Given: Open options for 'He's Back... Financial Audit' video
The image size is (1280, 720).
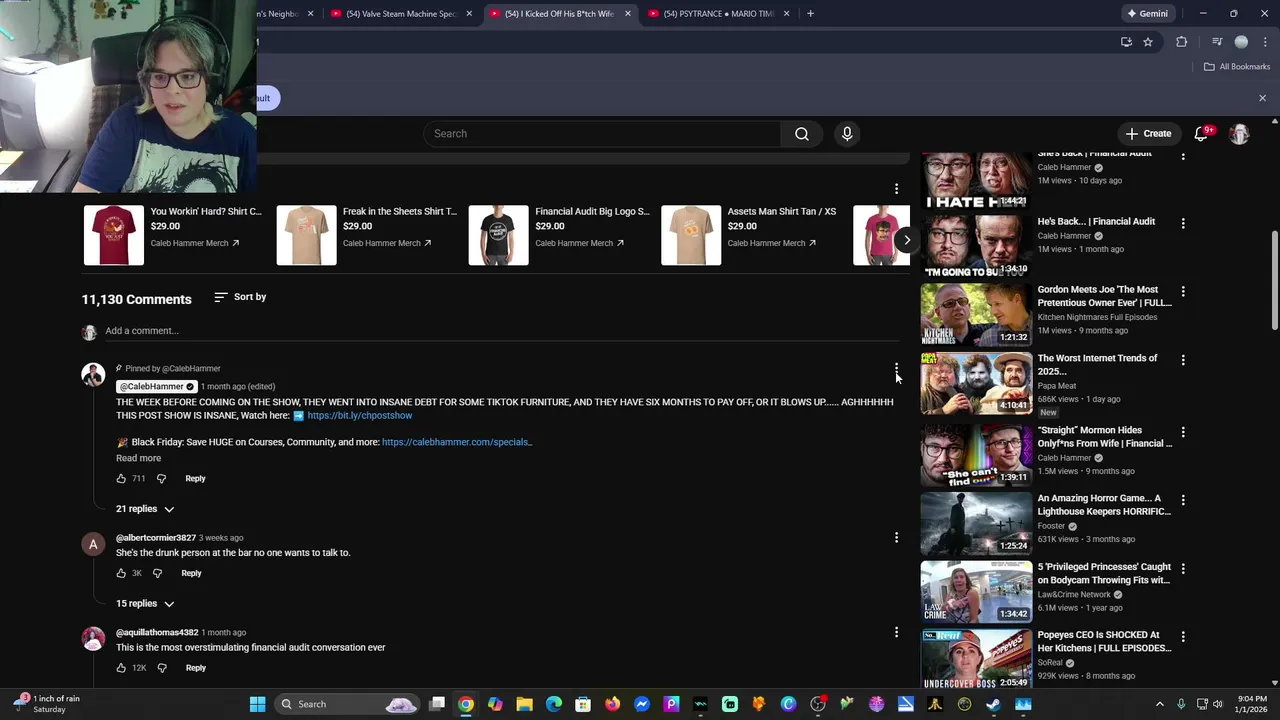Looking at the screenshot, I should (1183, 224).
